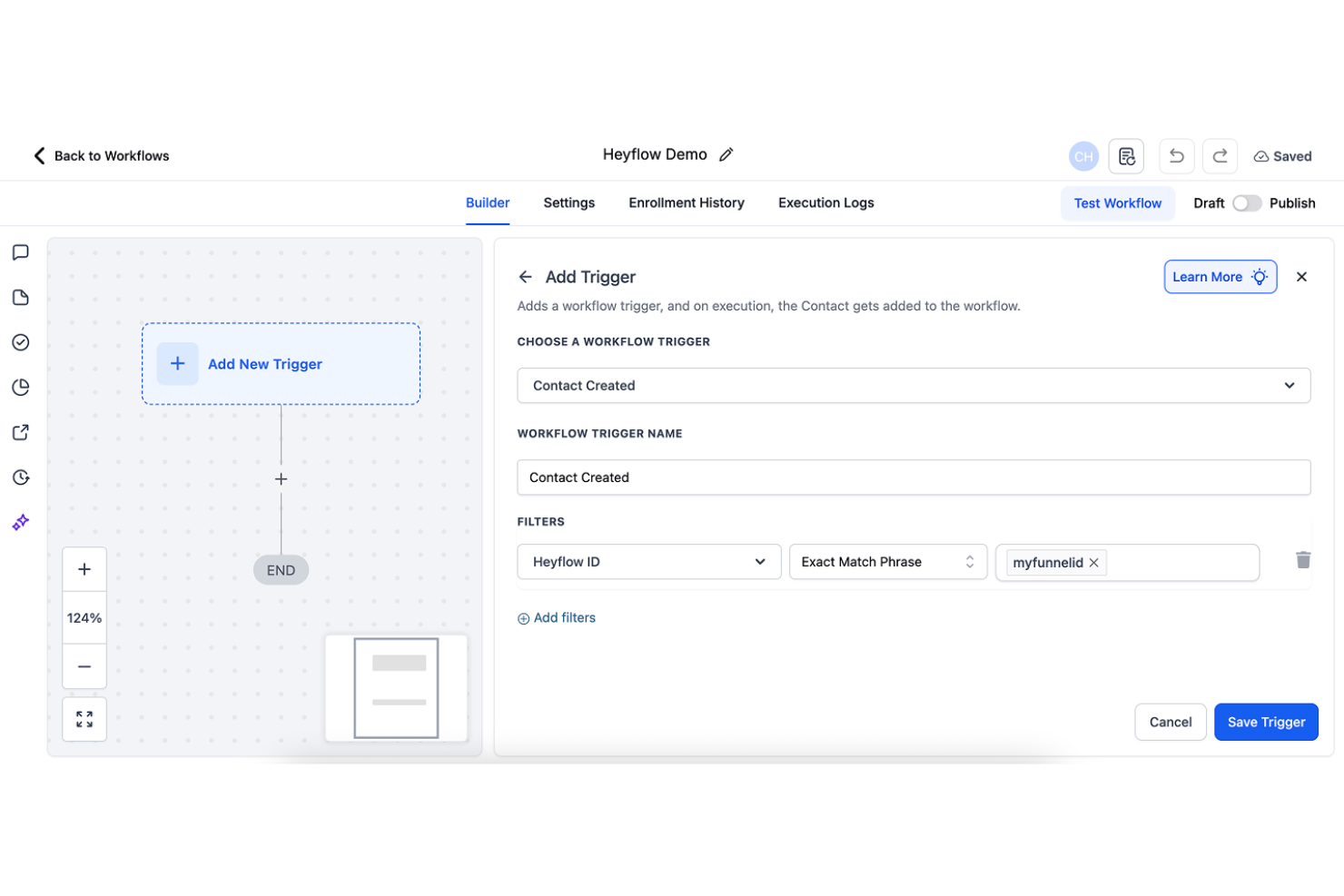Click the Saved cloud status
Viewport: 1344px width, 896px height.
pyautogui.click(x=1282, y=156)
